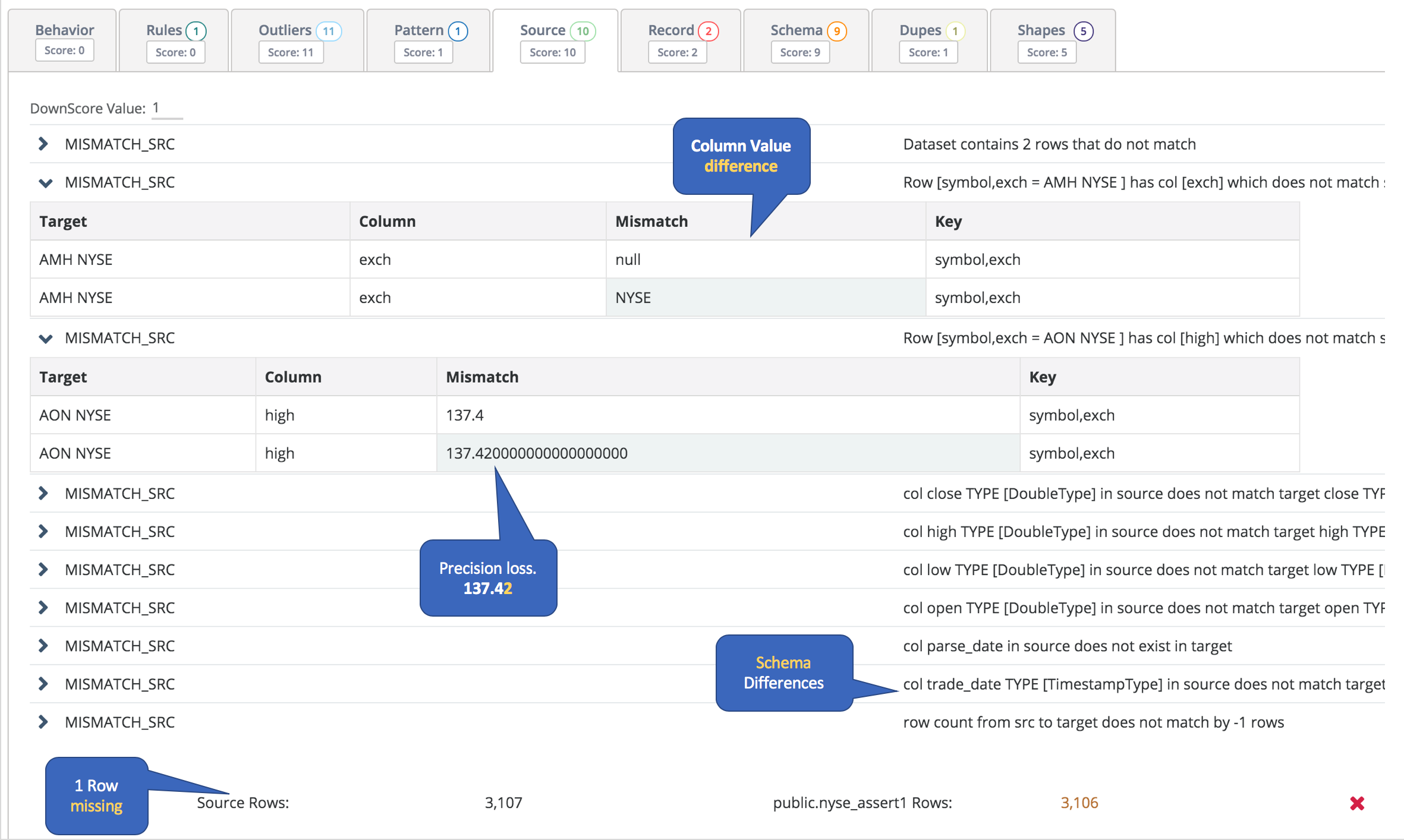Image resolution: width=1404 pixels, height=840 pixels.
Task: Click the Outliers count badge showing 11
Action: [328, 31]
